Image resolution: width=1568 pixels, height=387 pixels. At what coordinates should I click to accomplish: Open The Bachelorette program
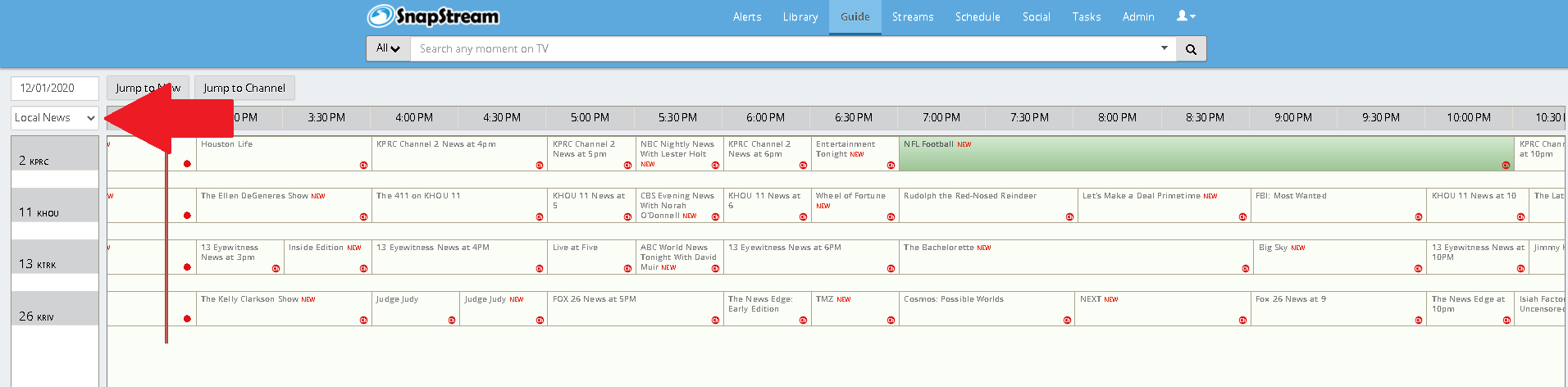click(x=1077, y=257)
